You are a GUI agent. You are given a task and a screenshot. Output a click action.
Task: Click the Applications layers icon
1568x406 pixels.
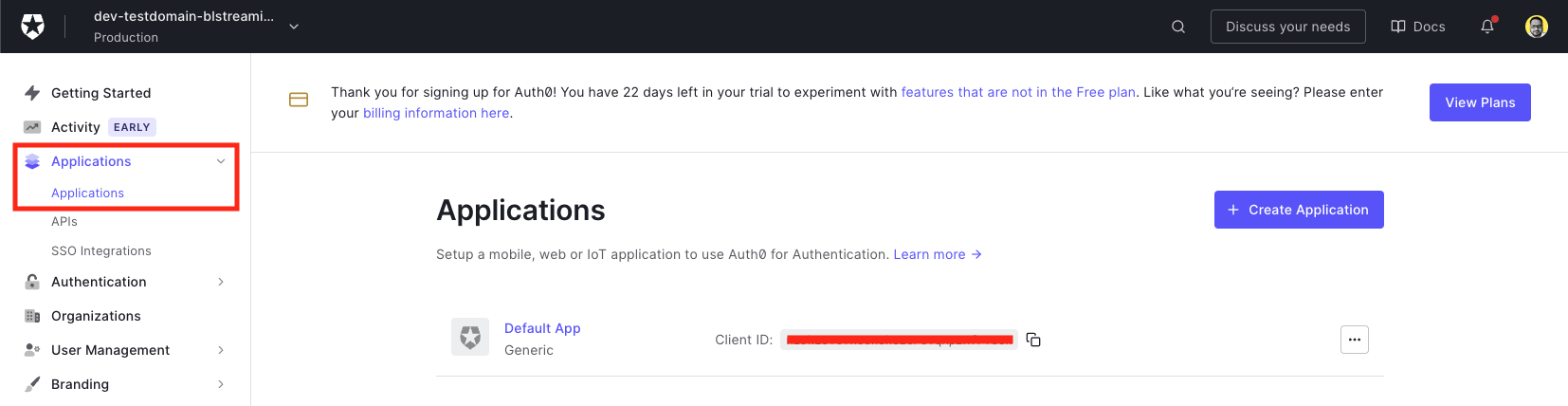pyautogui.click(x=32, y=161)
